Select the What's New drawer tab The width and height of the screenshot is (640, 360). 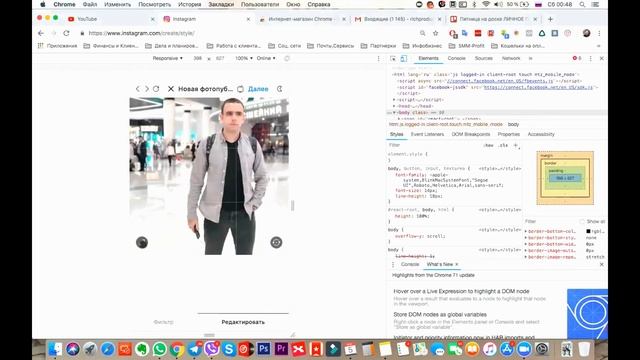440,264
